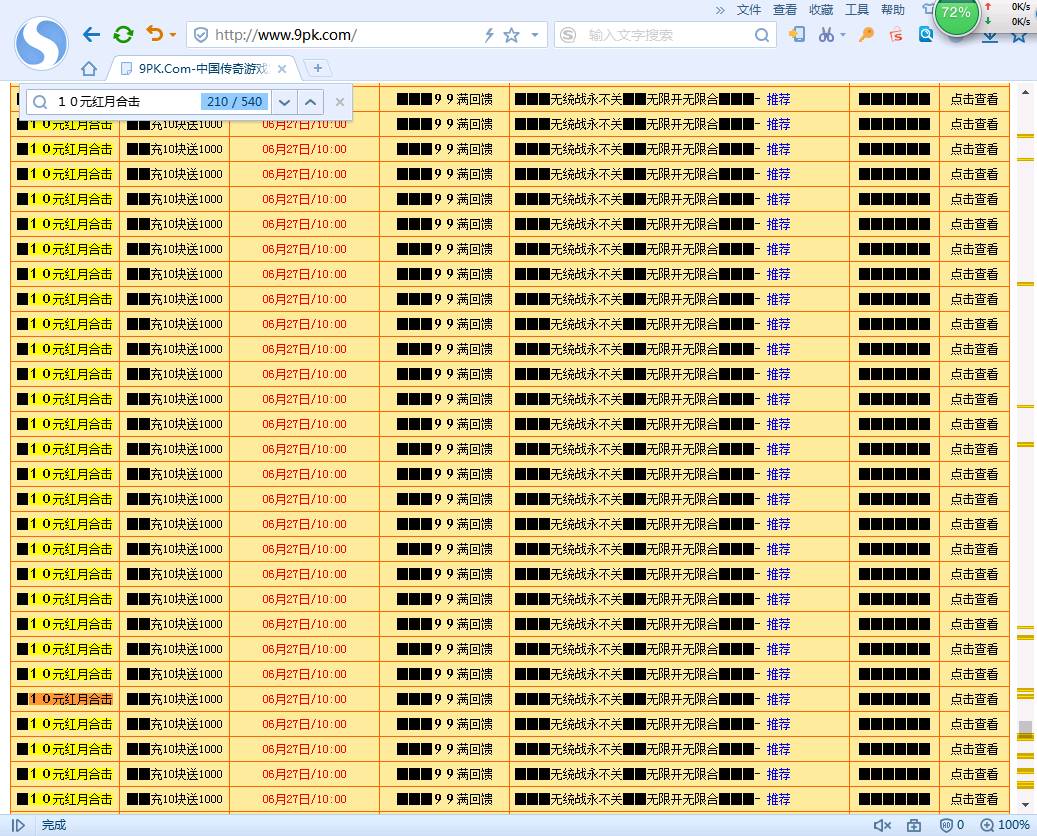Click the orange-highlighted 1 0元红月合击 match
The width and height of the screenshot is (1037, 836).
[71, 699]
